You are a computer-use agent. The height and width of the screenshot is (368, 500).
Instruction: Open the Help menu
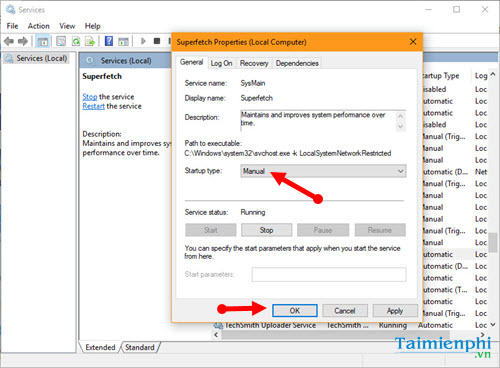[92, 26]
